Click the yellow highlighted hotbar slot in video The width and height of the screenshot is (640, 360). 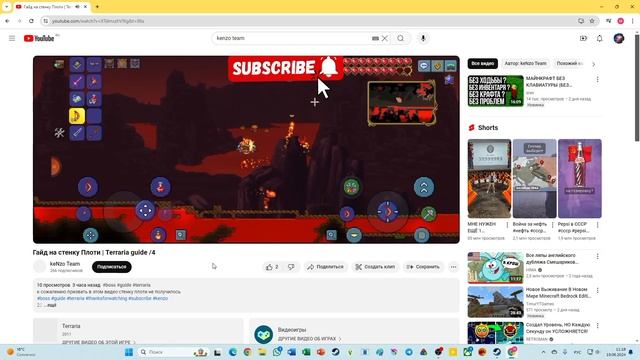[x=77, y=116]
